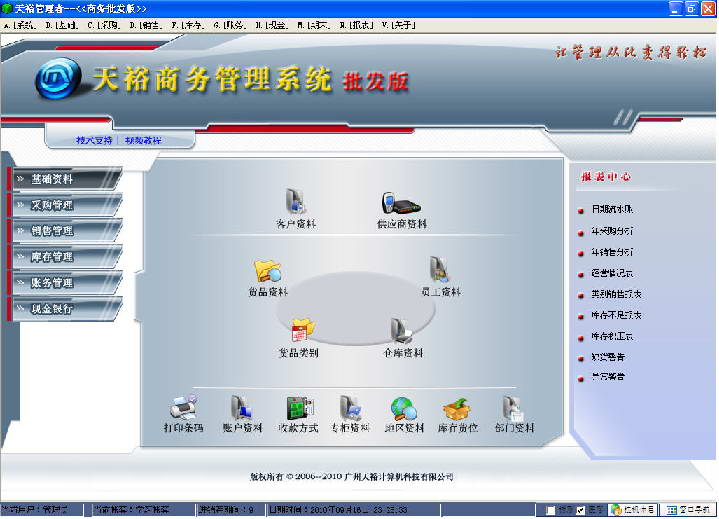This screenshot has height=519, width=719.
Task: Tick the unchecked checkbox in the status bar
Action: 551,510
